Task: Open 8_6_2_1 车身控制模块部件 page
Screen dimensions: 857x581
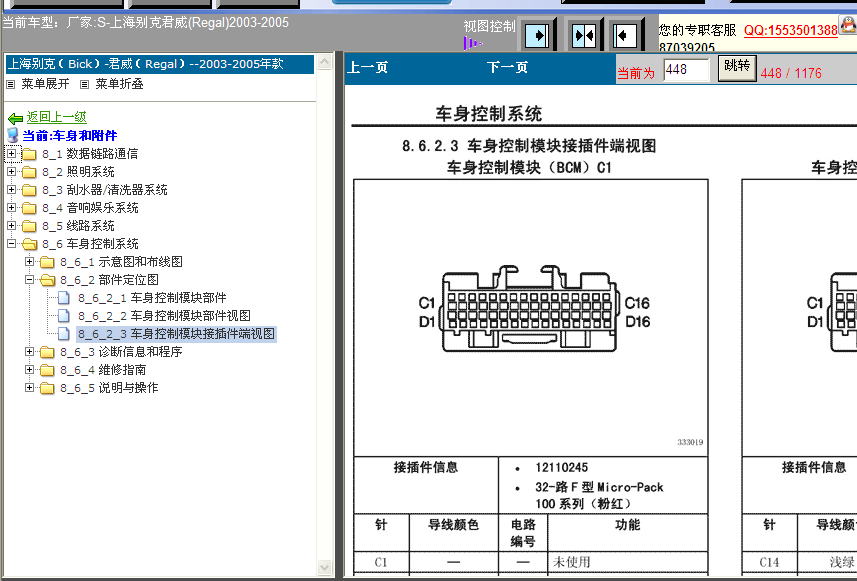Action: pyautogui.click(x=152, y=298)
